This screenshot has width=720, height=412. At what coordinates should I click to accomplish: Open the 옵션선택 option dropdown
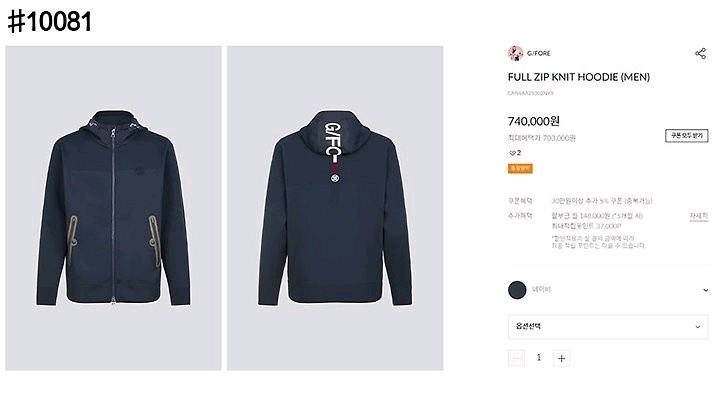[x=608, y=327]
